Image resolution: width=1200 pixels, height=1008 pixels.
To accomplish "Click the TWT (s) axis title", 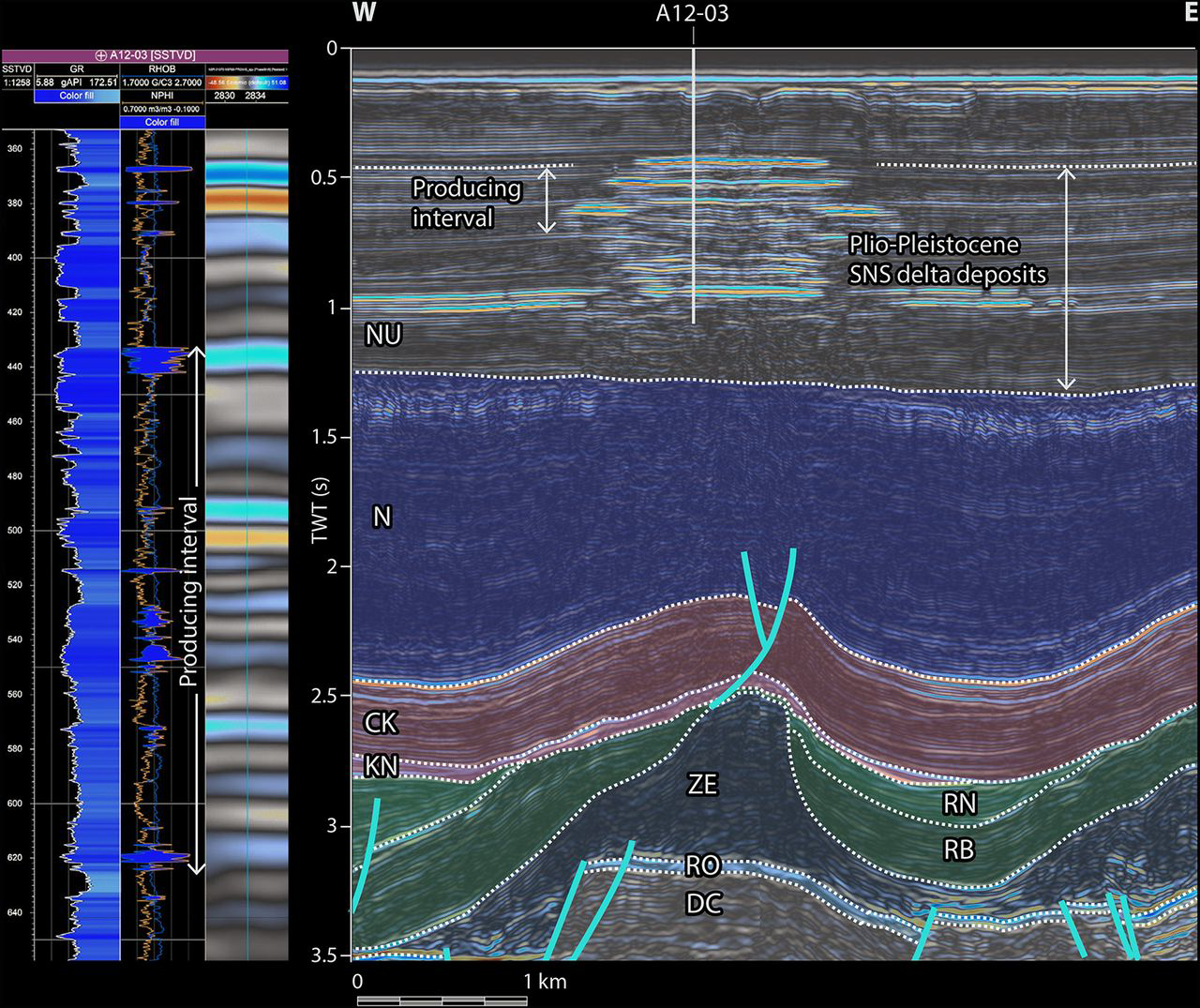I will click(x=321, y=509).
